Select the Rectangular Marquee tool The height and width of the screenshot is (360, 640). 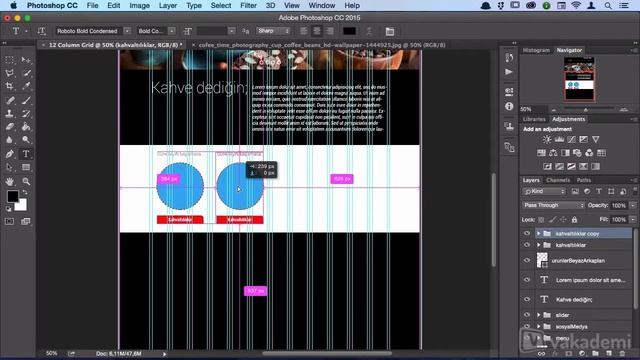pyautogui.click(x=9, y=60)
